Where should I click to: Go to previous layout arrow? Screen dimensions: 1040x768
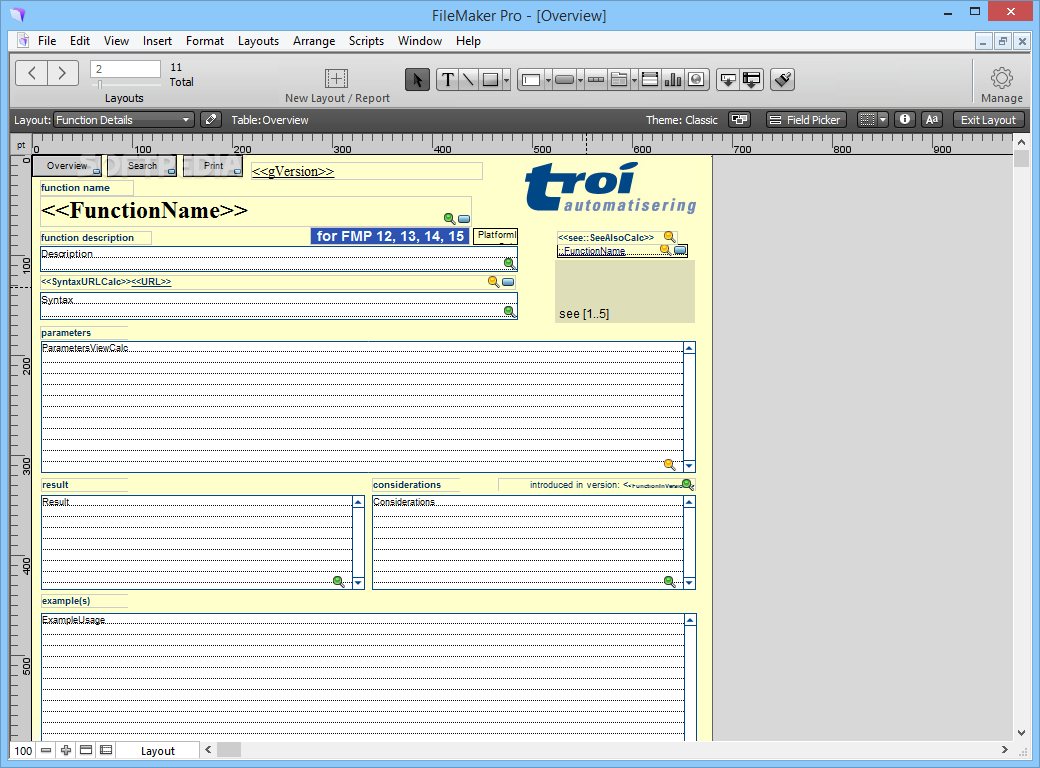pos(31,73)
